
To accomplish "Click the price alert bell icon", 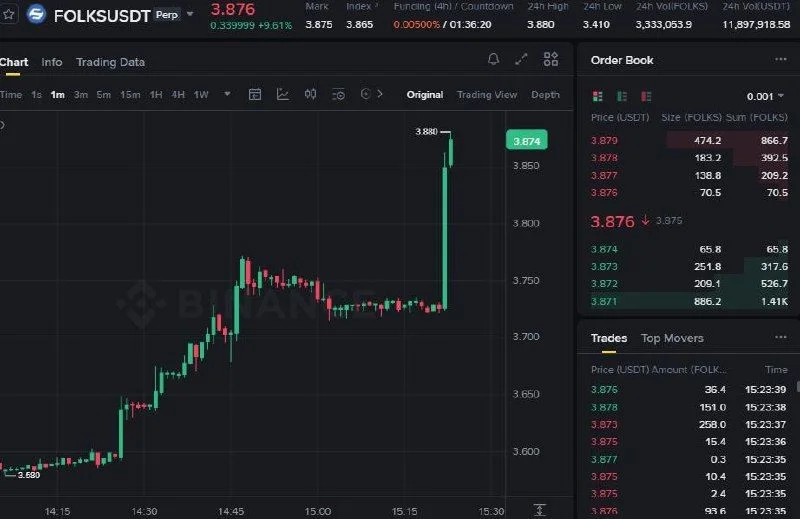I will click(493, 59).
